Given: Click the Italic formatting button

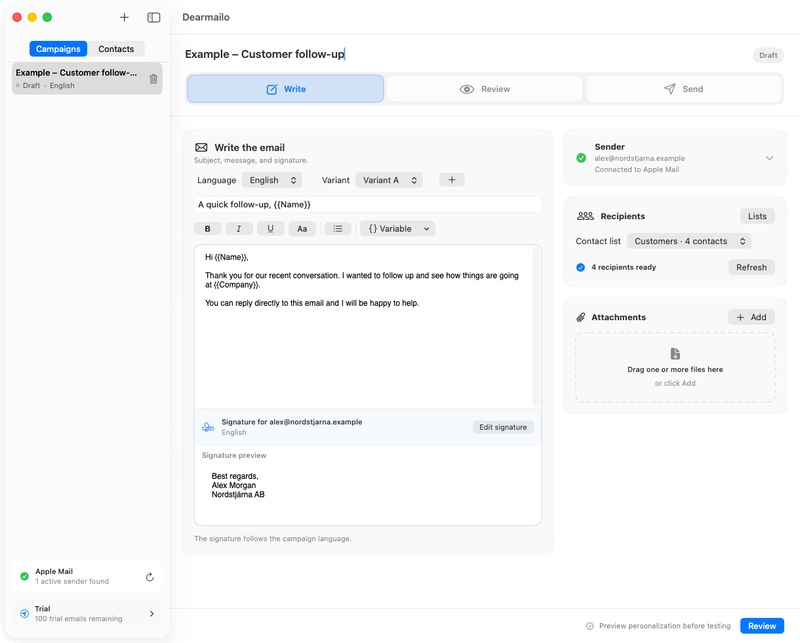Looking at the screenshot, I should pos(239,229).
